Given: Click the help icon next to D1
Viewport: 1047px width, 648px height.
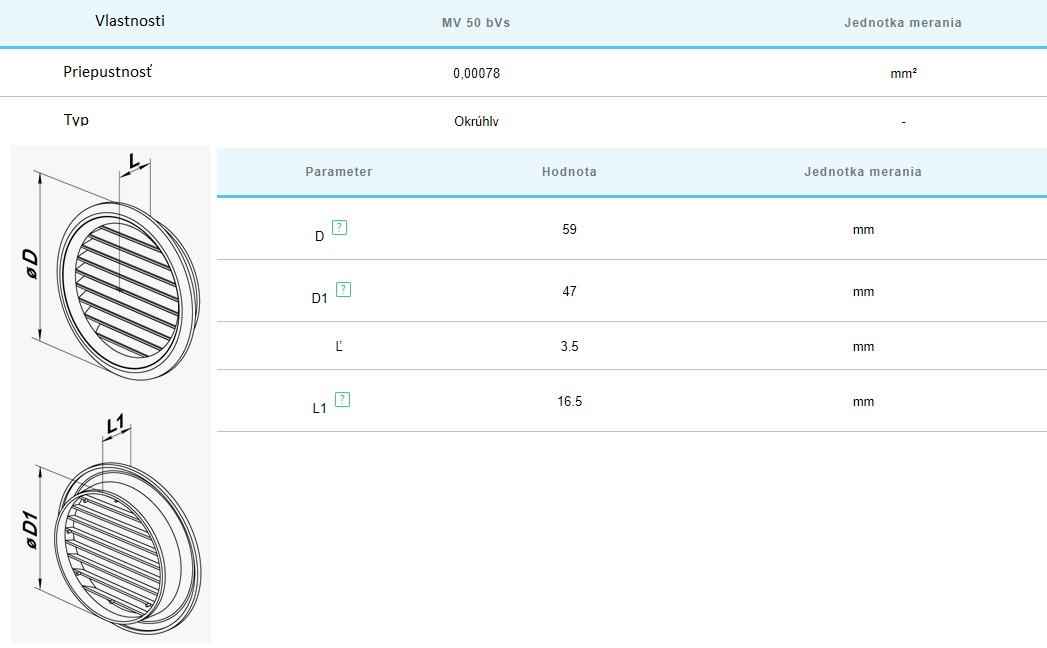Looking at the screenshot, I should tap(344, 290).
